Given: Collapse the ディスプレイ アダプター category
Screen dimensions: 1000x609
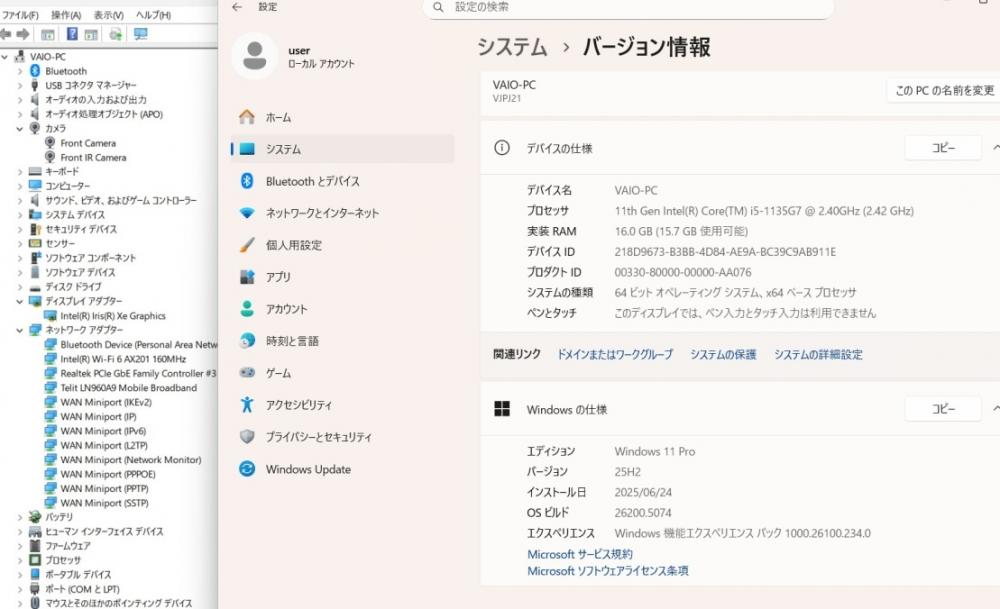Looking at the screenshot, I should tap(20, 301).
